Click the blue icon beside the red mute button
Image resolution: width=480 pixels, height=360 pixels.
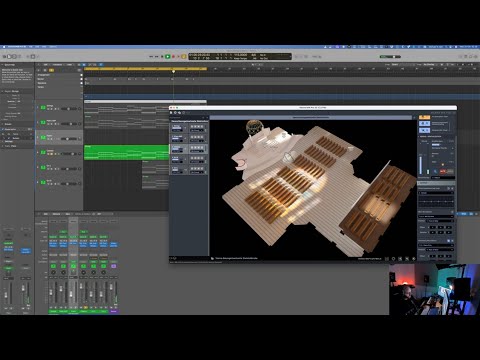click(x=436, y=171)
